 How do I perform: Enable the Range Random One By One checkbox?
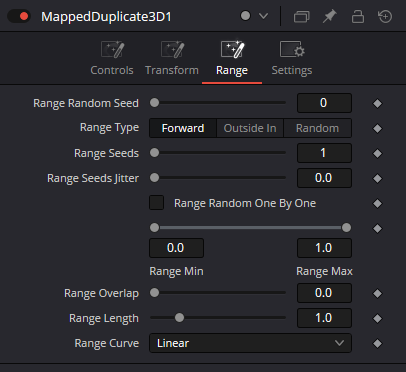pos(156,203)
